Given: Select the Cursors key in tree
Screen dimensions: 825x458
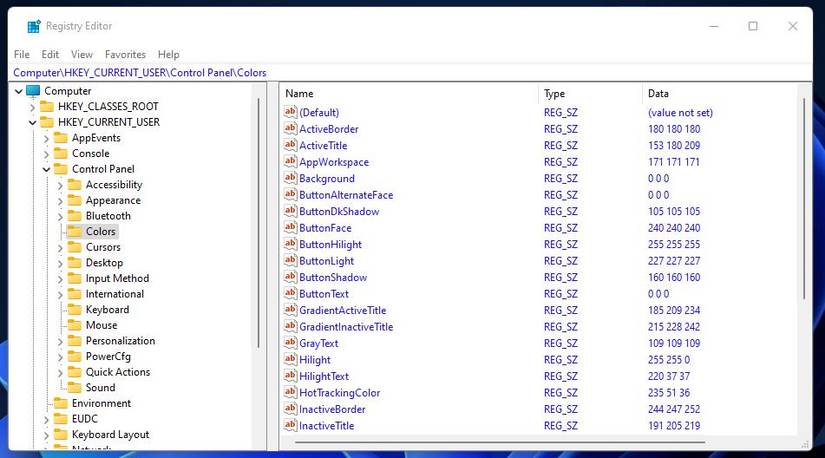Looking at the screenshot, I should click(x=103, y=247).
